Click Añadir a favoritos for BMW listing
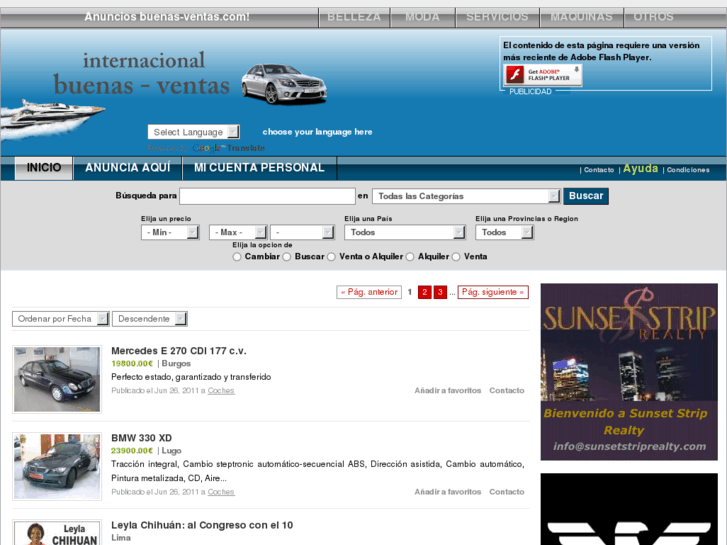This screenshot has width=727, height=545. (448, 492)
